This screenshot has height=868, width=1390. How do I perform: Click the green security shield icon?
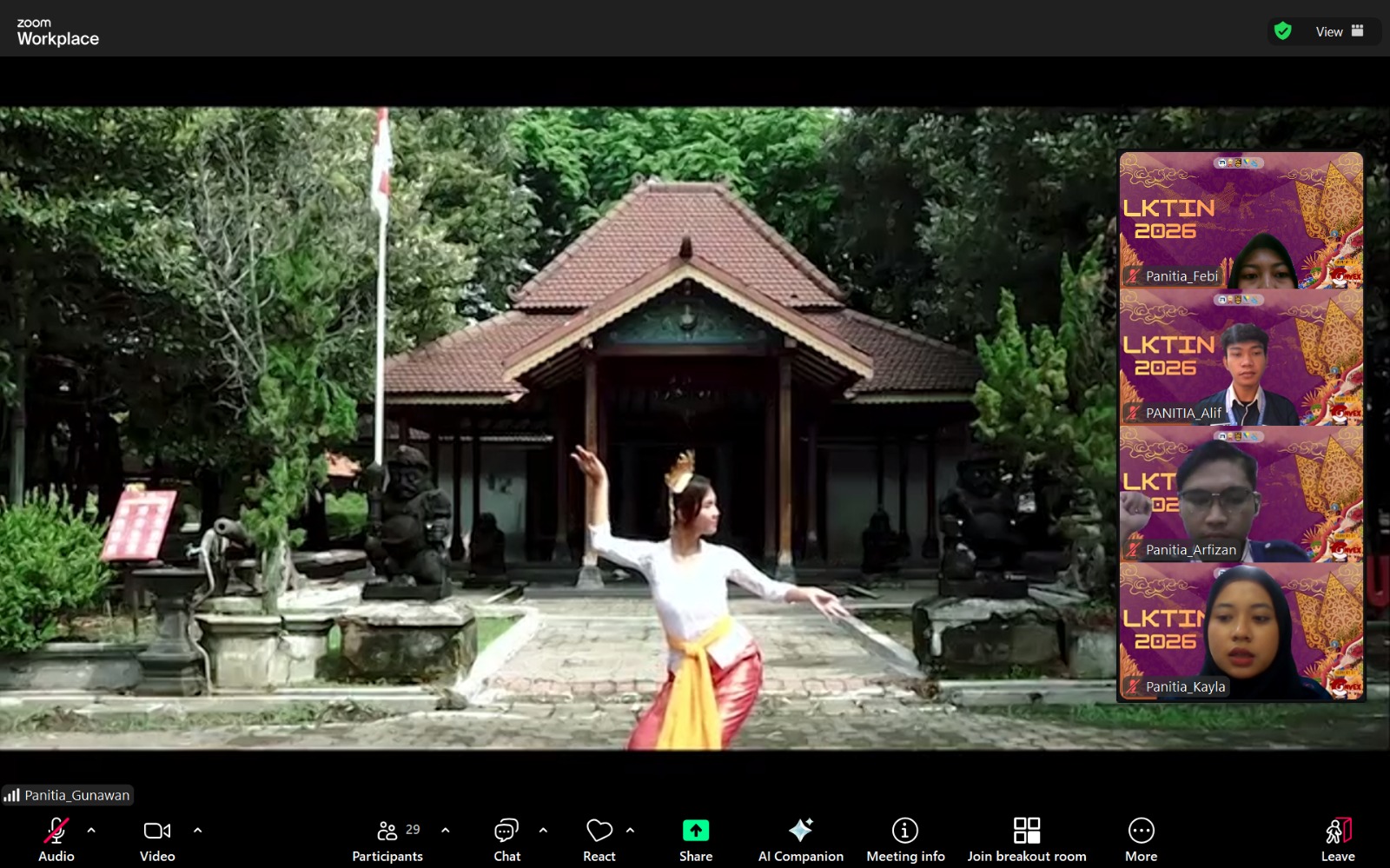click(1281, 31)
